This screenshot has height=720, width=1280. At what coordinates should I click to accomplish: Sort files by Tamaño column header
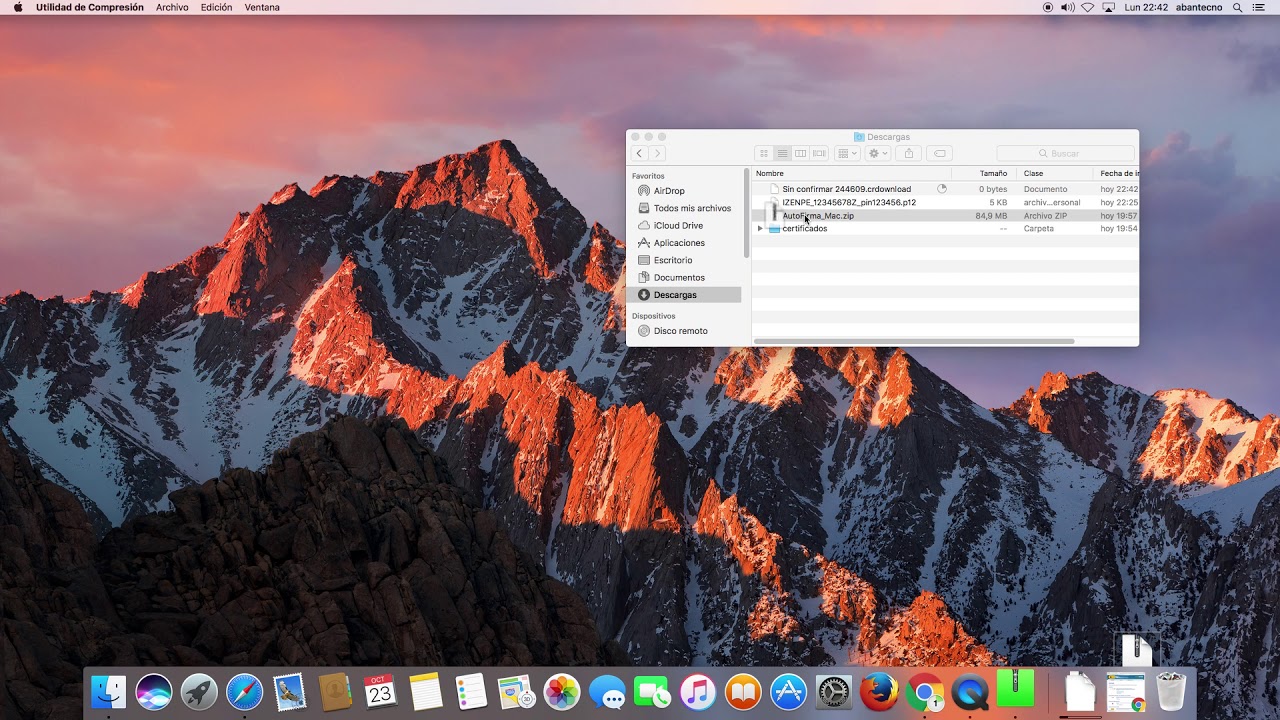[993, 173]
